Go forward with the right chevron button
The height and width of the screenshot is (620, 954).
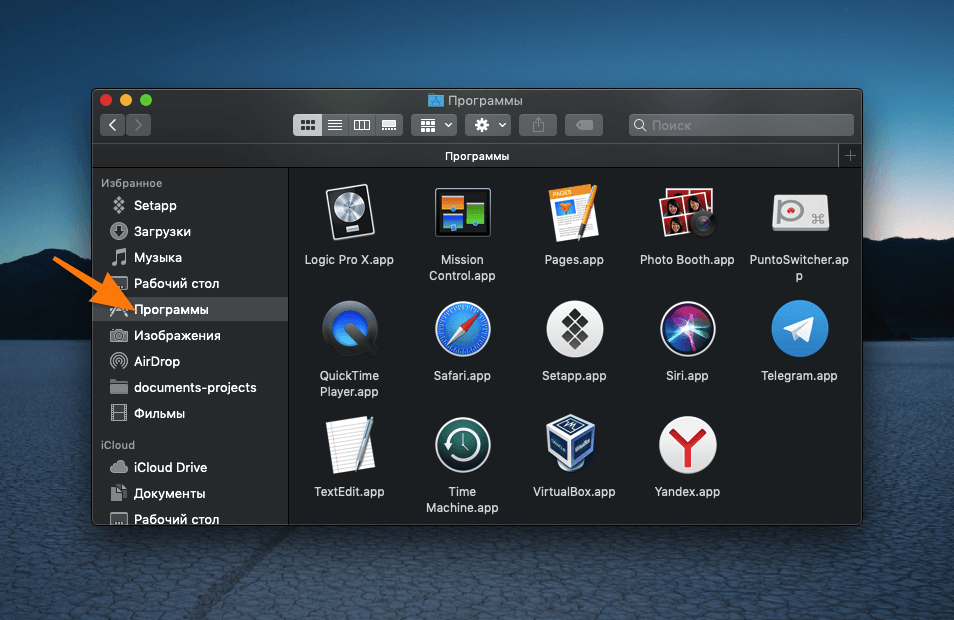pyautogui.click(x=138, y=125)
